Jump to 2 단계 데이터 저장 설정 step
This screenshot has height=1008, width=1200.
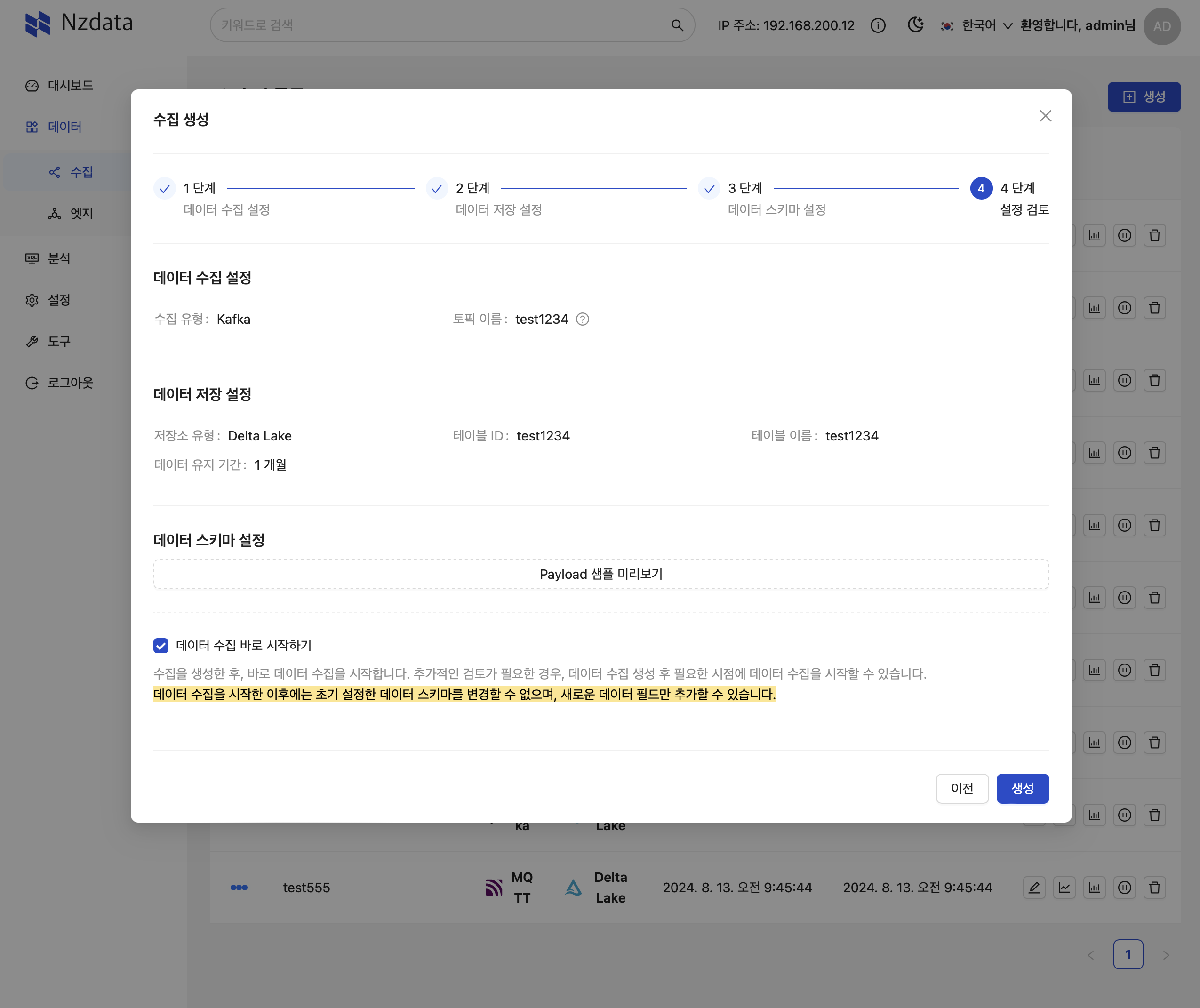[484, 198]
